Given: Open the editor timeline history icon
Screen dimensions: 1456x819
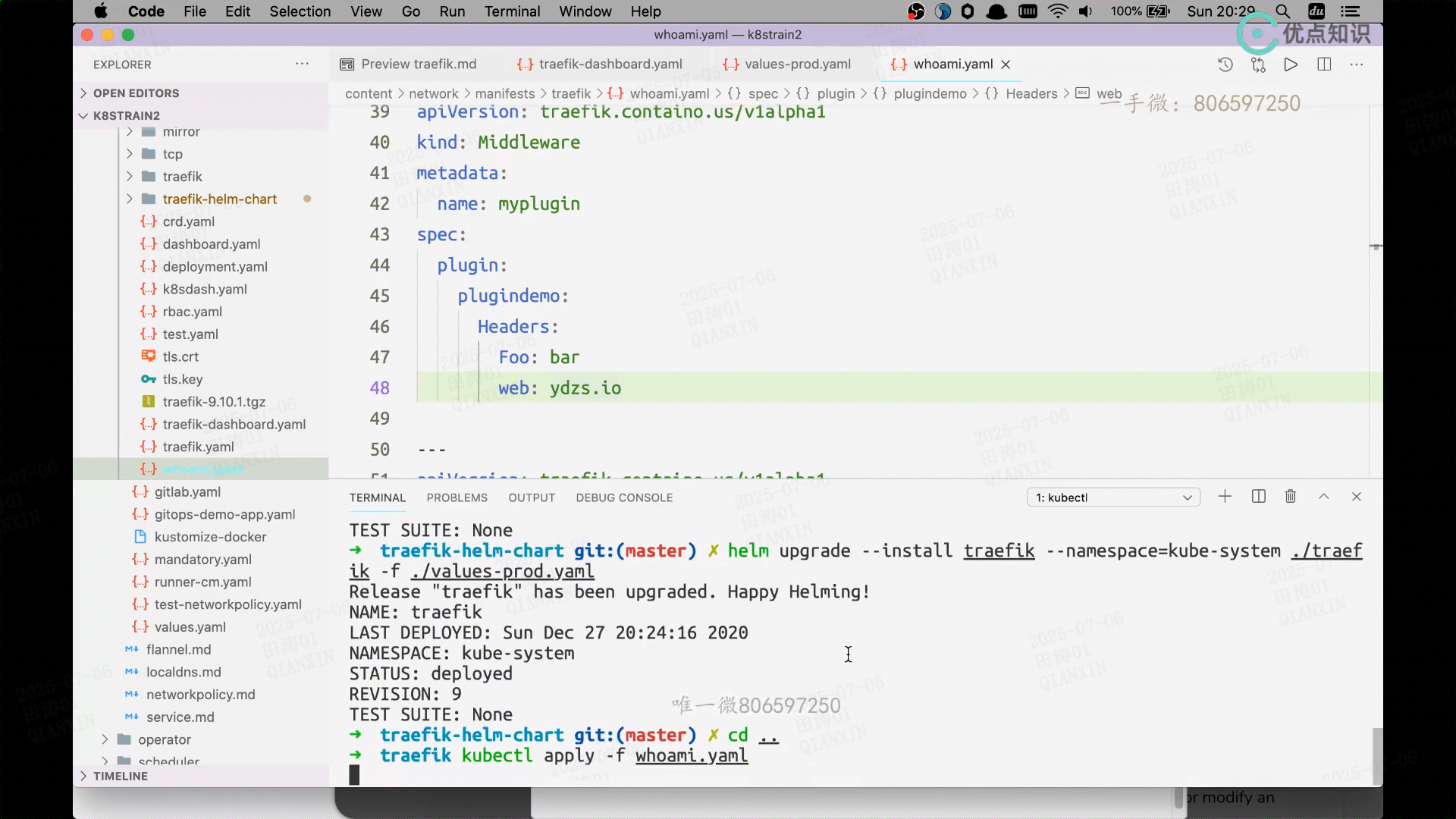Looking at the screenshot, I should [1225, 64].
